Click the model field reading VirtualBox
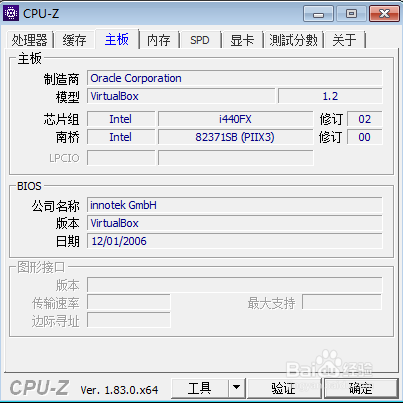The height and width of the screenshot is (403, 403). click(181, 96)
